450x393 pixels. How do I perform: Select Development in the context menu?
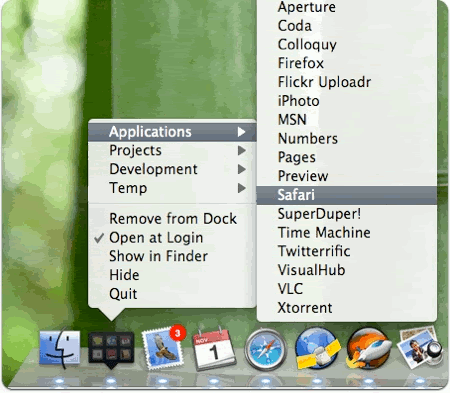[x=172, y=169]
